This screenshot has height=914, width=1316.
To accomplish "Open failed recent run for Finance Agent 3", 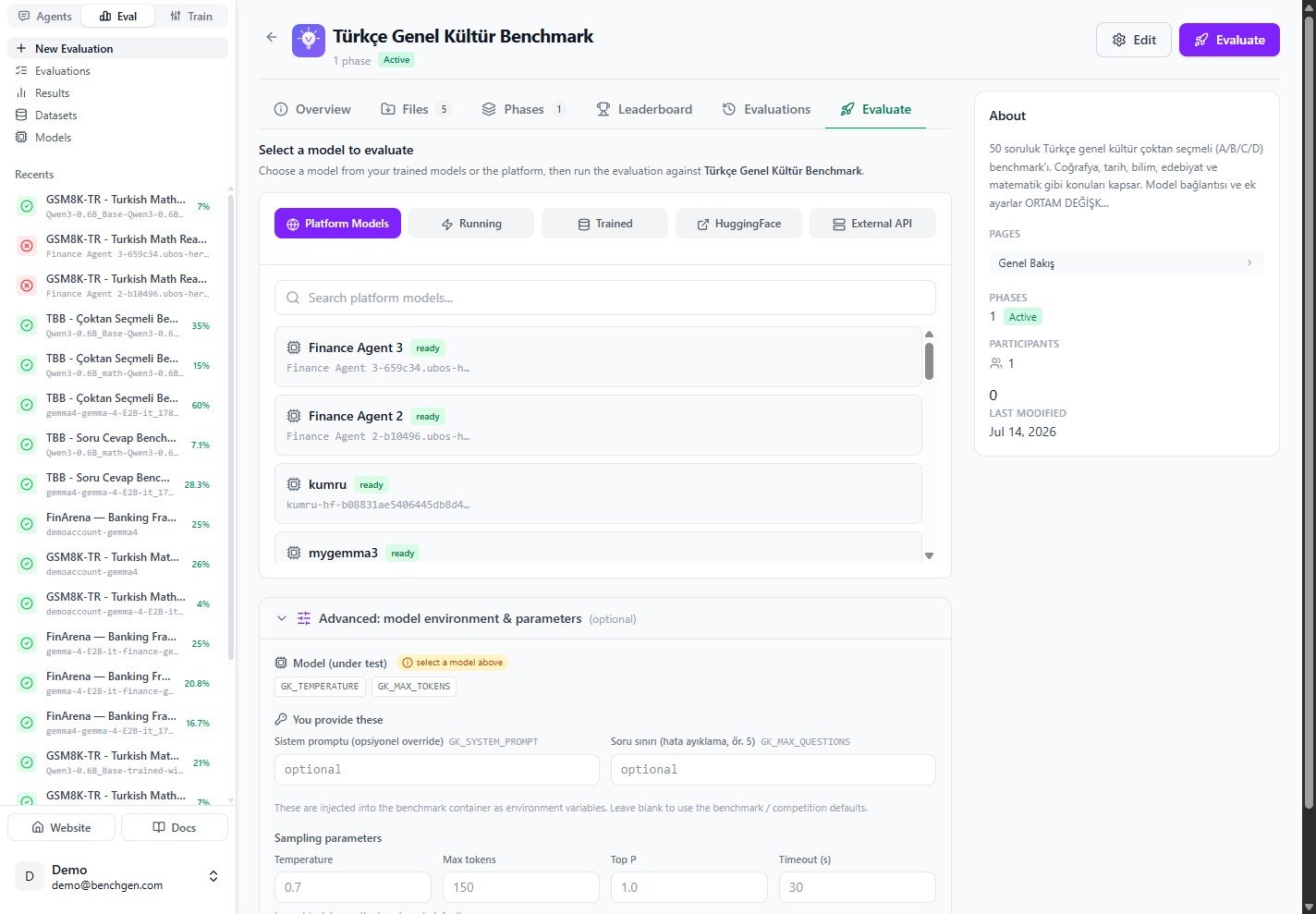I will click(116, 246).
